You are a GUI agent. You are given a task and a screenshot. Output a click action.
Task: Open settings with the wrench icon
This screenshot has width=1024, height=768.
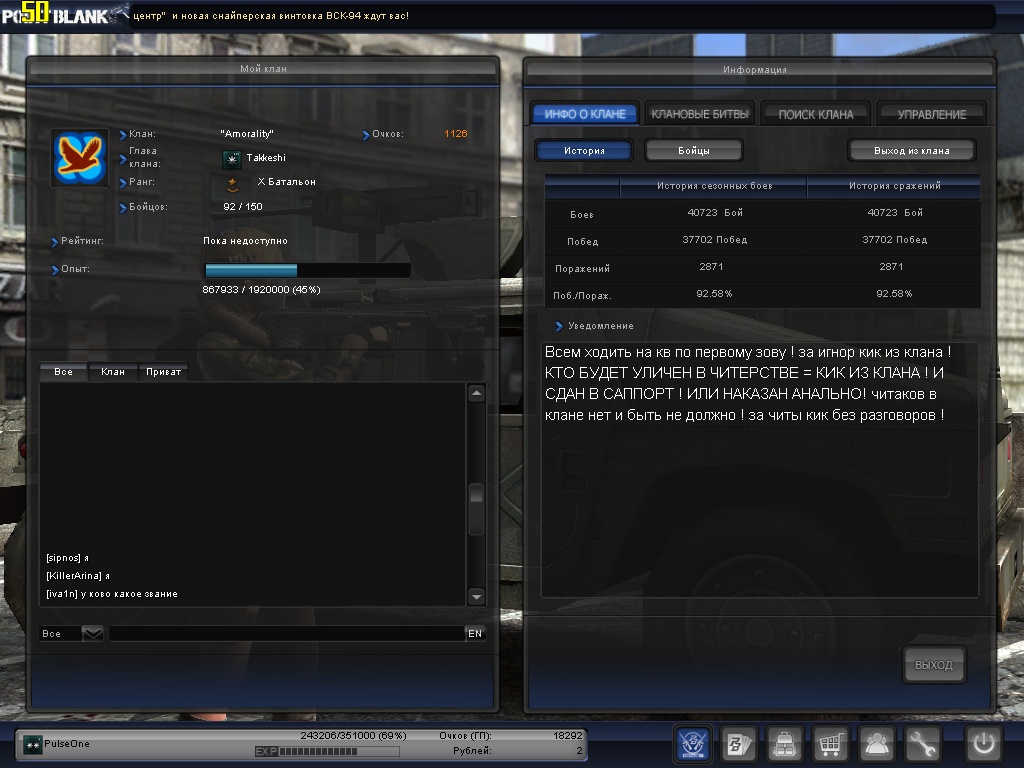coord(923,744)
